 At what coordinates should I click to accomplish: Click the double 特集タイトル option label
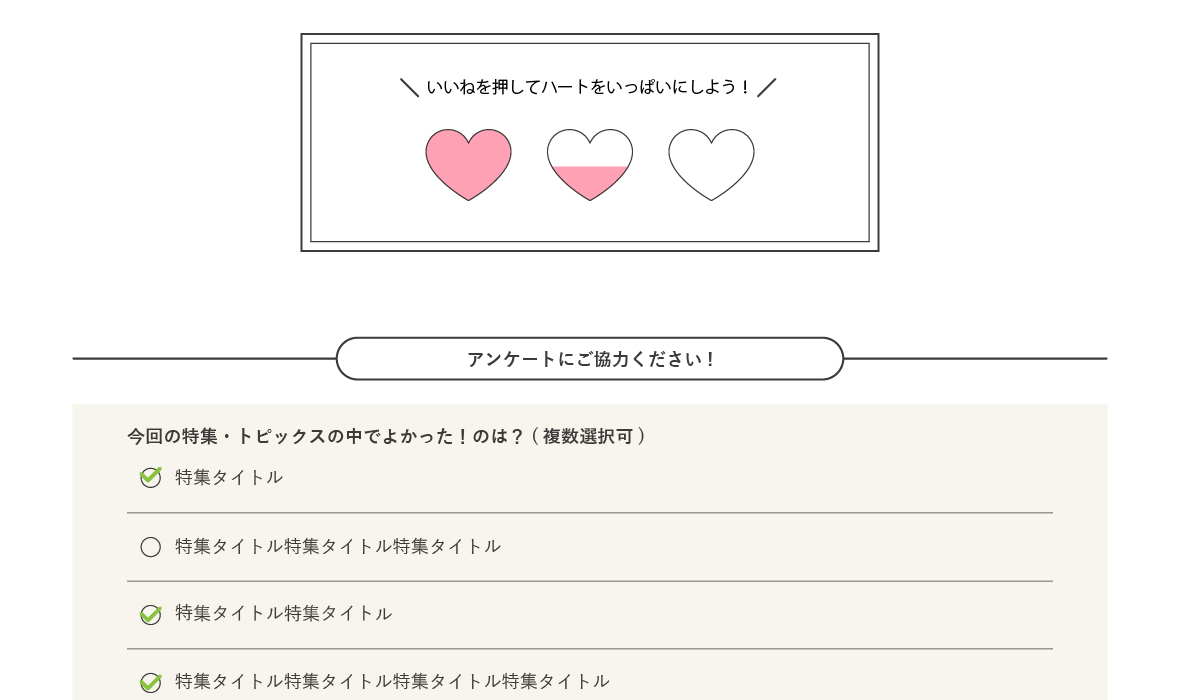pyautogui.click(x=284, y=613)
